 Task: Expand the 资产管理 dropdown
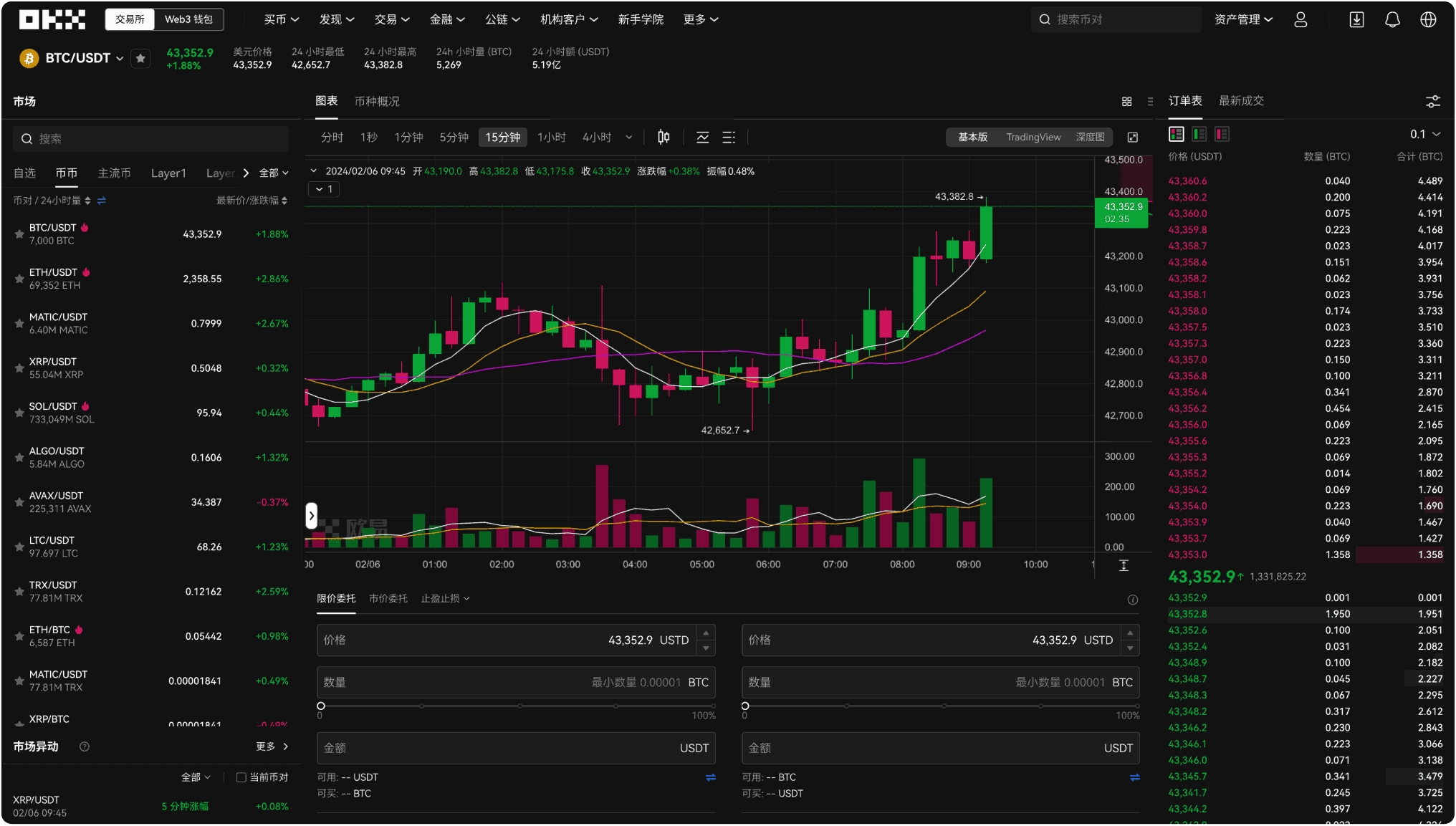(x=1243, y=20)
